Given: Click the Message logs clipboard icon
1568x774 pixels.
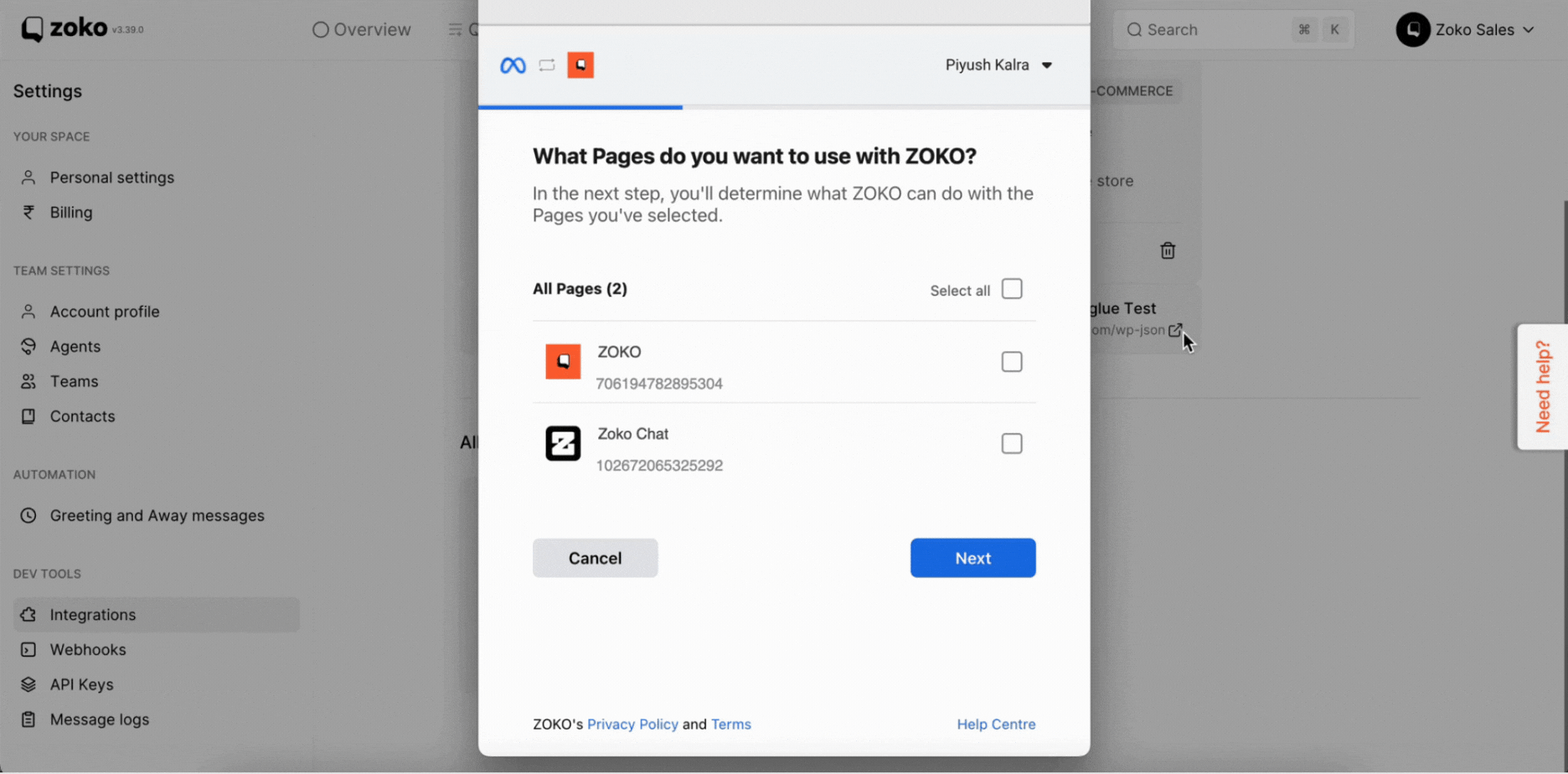Looking at the screenshot, I should coord(28,720).
